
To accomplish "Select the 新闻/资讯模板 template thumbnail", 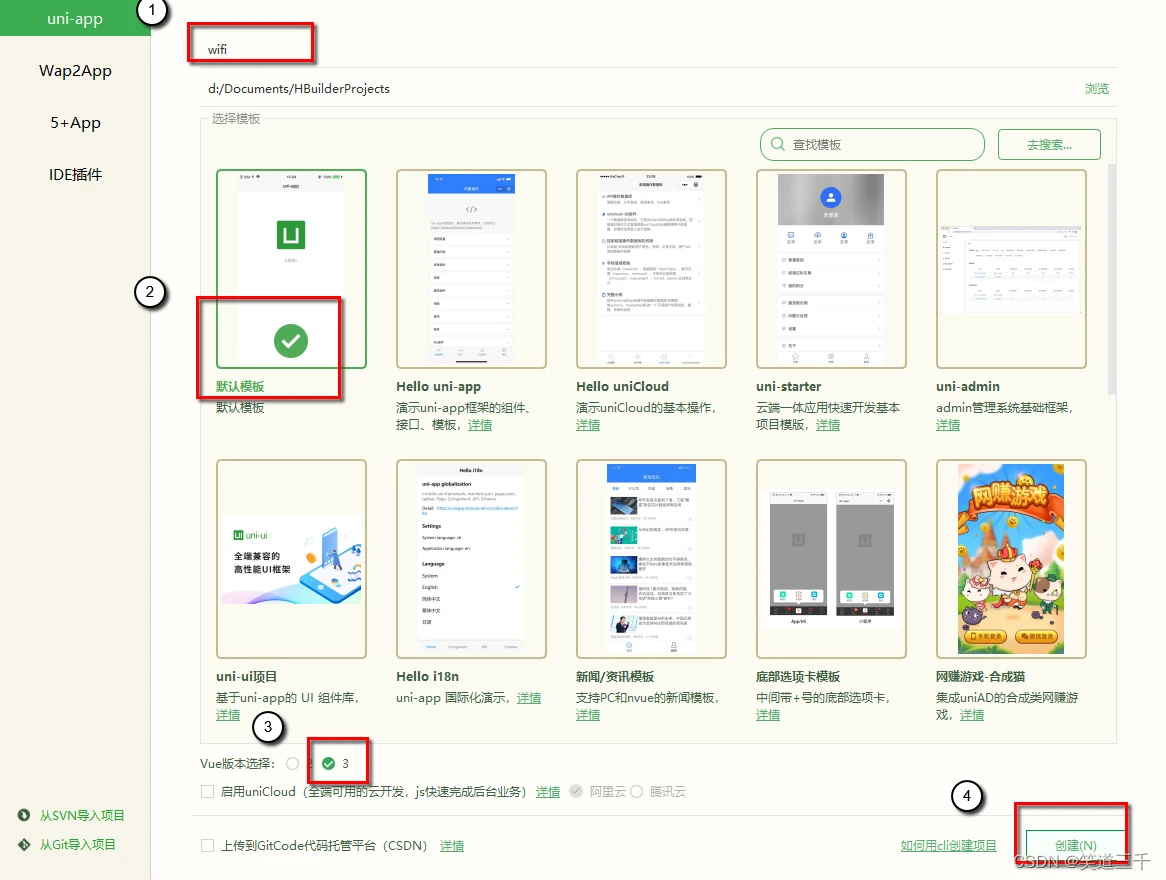I will [x=651, y=559].
